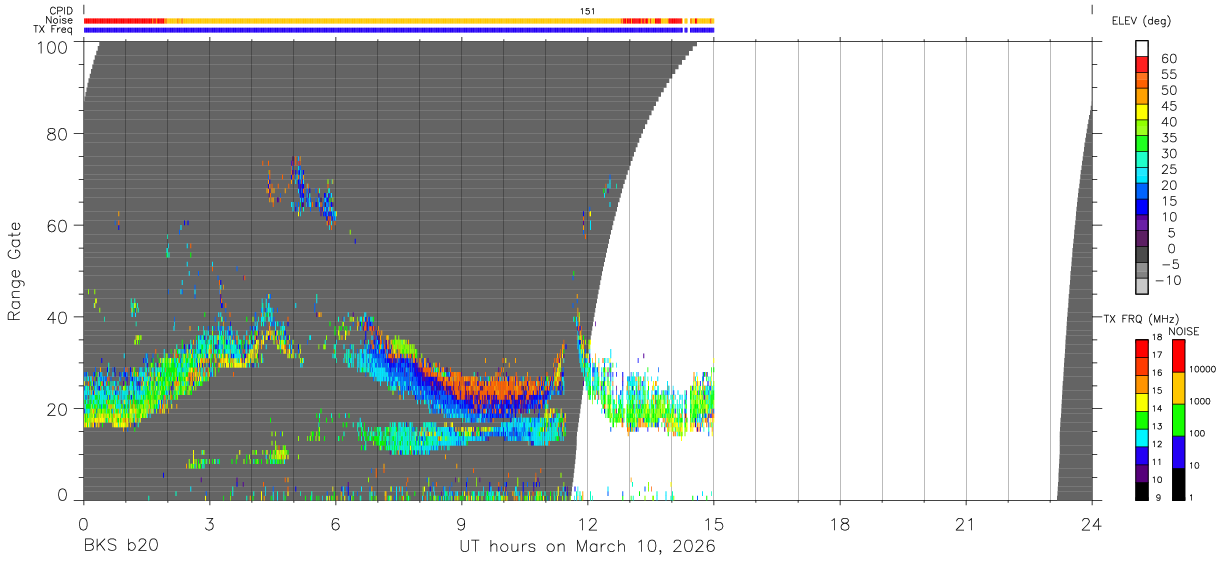Click the blue TX Freq indicator strip
Image resolution: width=1228 pixels, height=567 pixels.
pos(398,30)
